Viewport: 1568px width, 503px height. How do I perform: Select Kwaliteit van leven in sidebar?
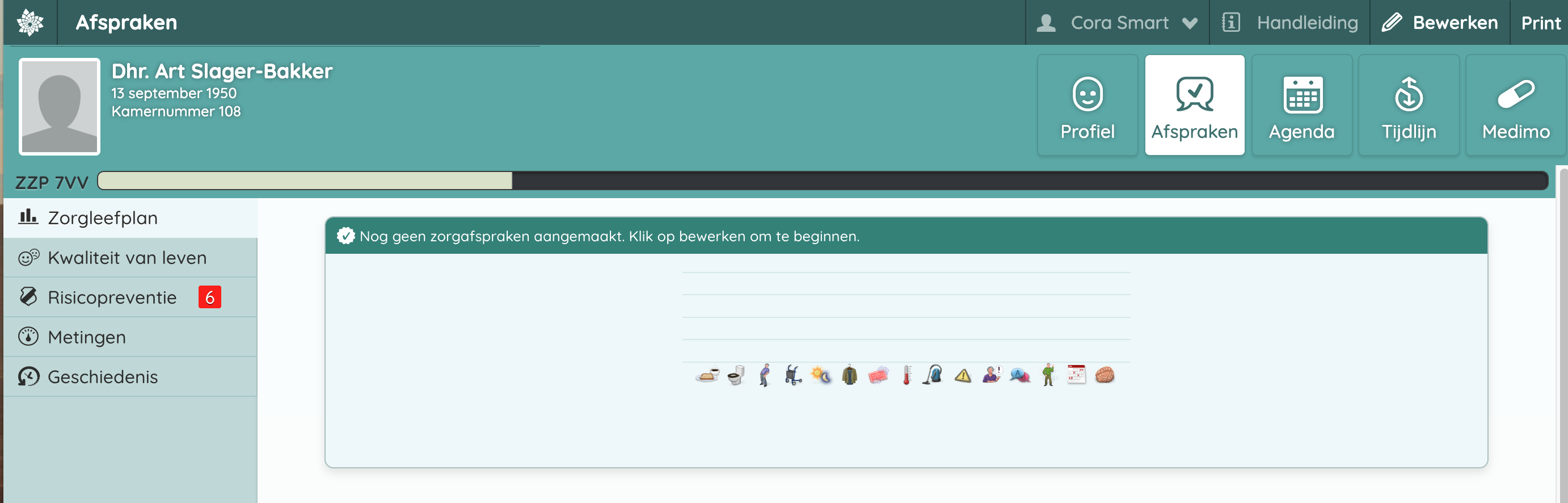point(127,258)
